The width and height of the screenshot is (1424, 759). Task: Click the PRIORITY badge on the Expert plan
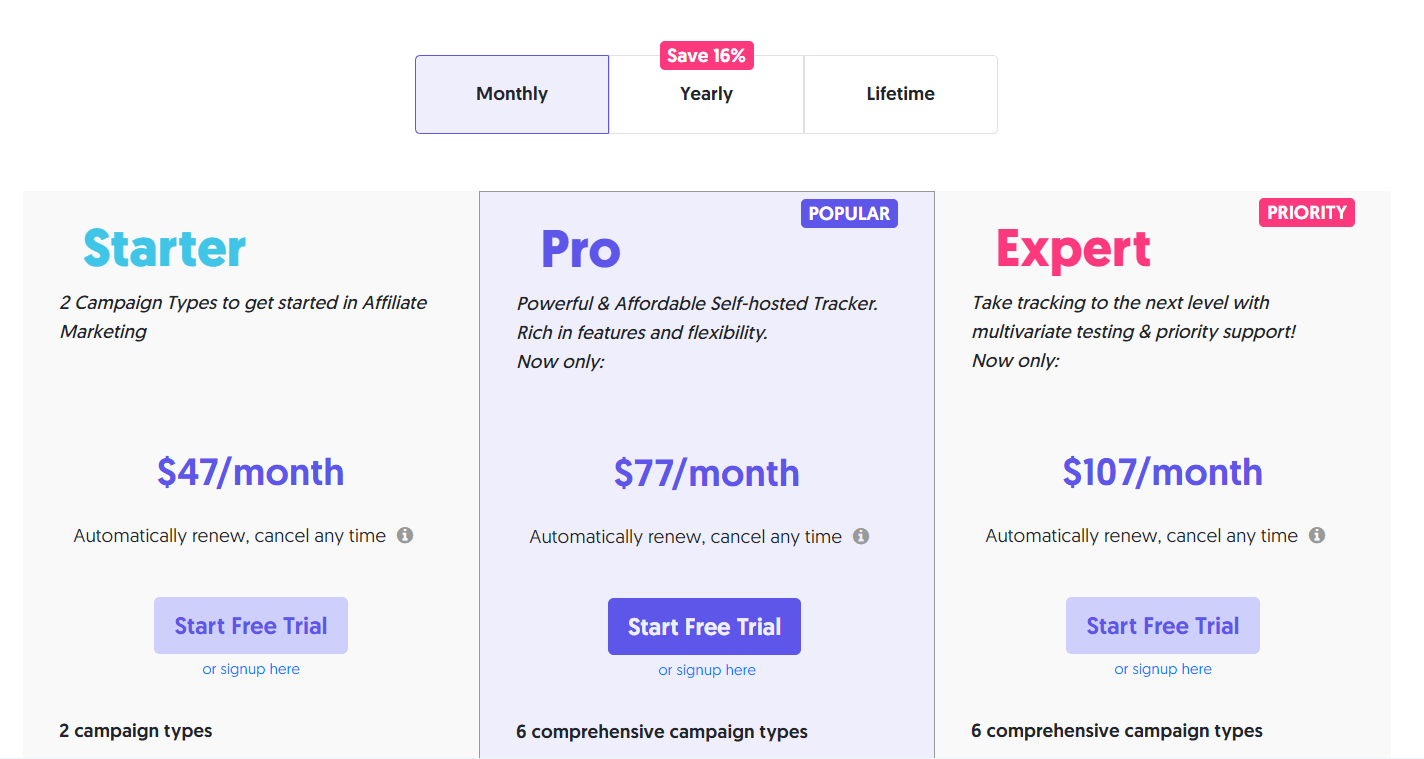pos(1306,212)
